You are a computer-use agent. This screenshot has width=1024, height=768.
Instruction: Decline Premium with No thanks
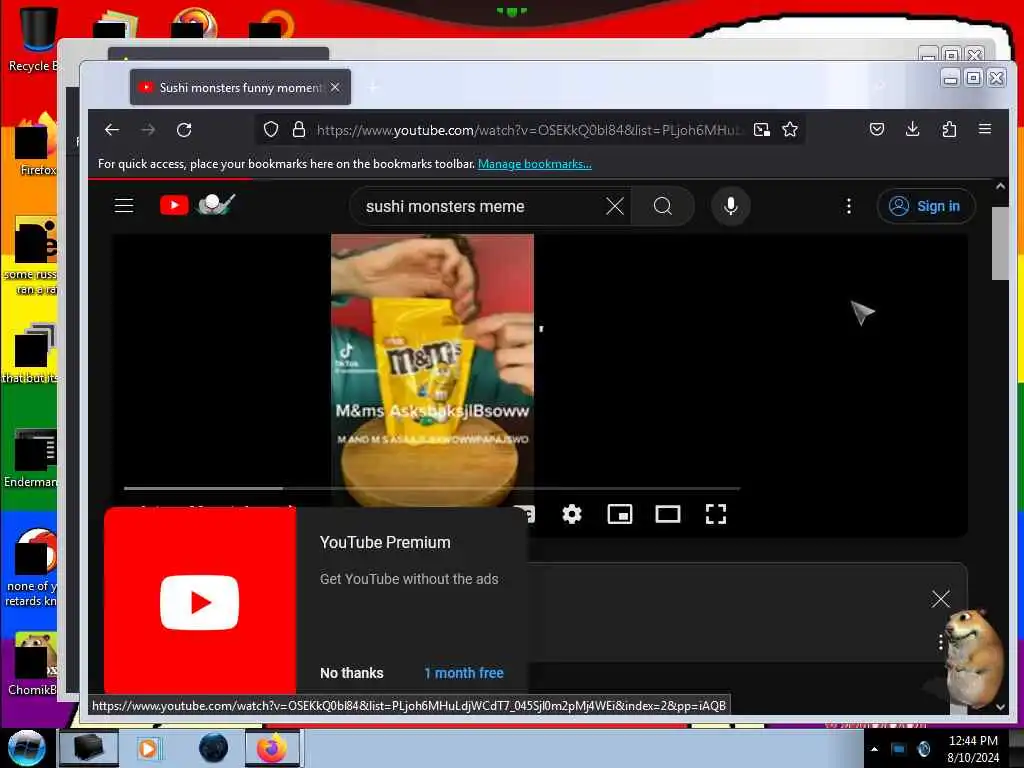point(351,673)
